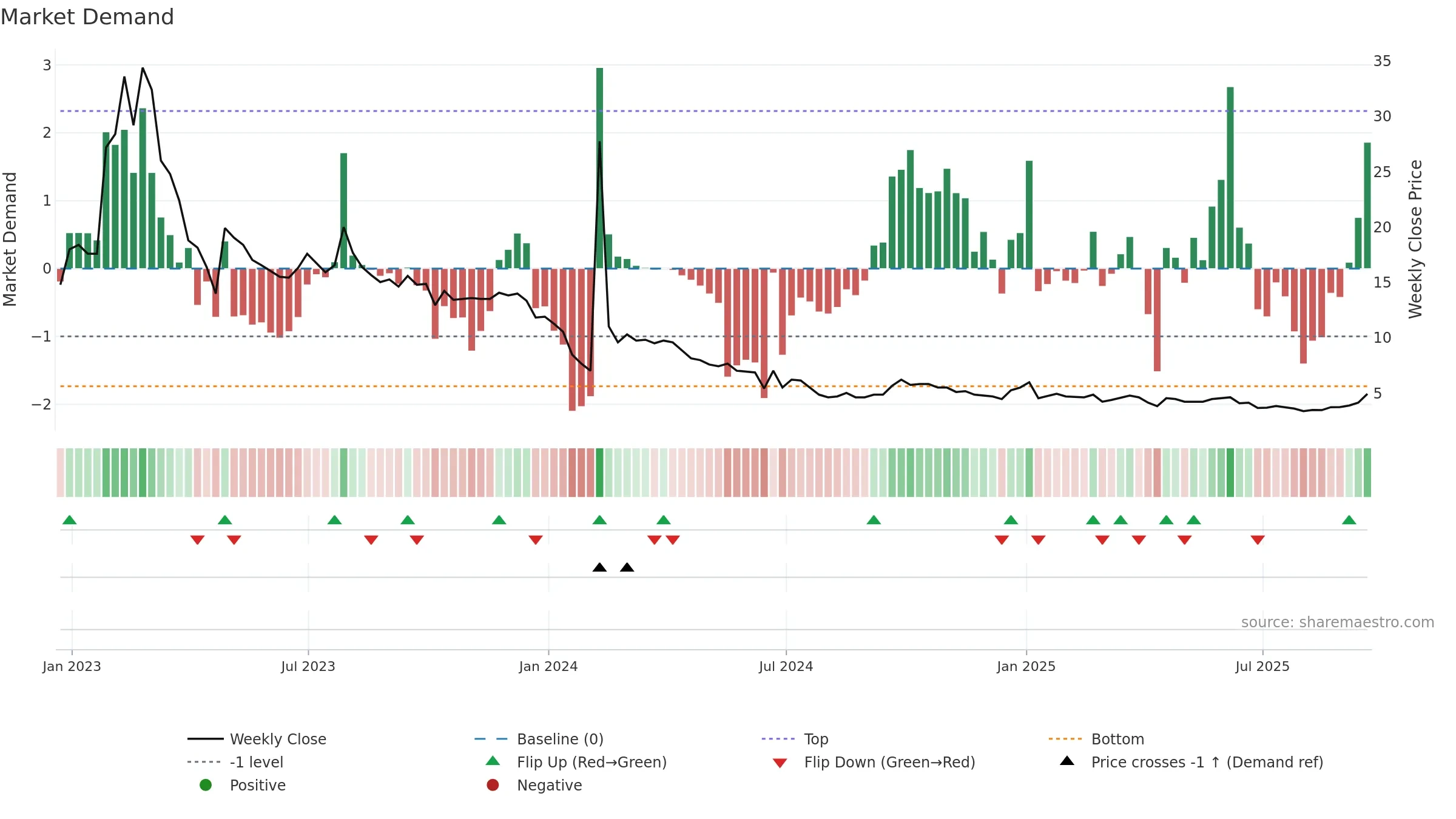Image resolution: width=1456 pixels, height=819 pixels.
Task: Toggle the Weekly Close legend entry
Action: point(257,739)
